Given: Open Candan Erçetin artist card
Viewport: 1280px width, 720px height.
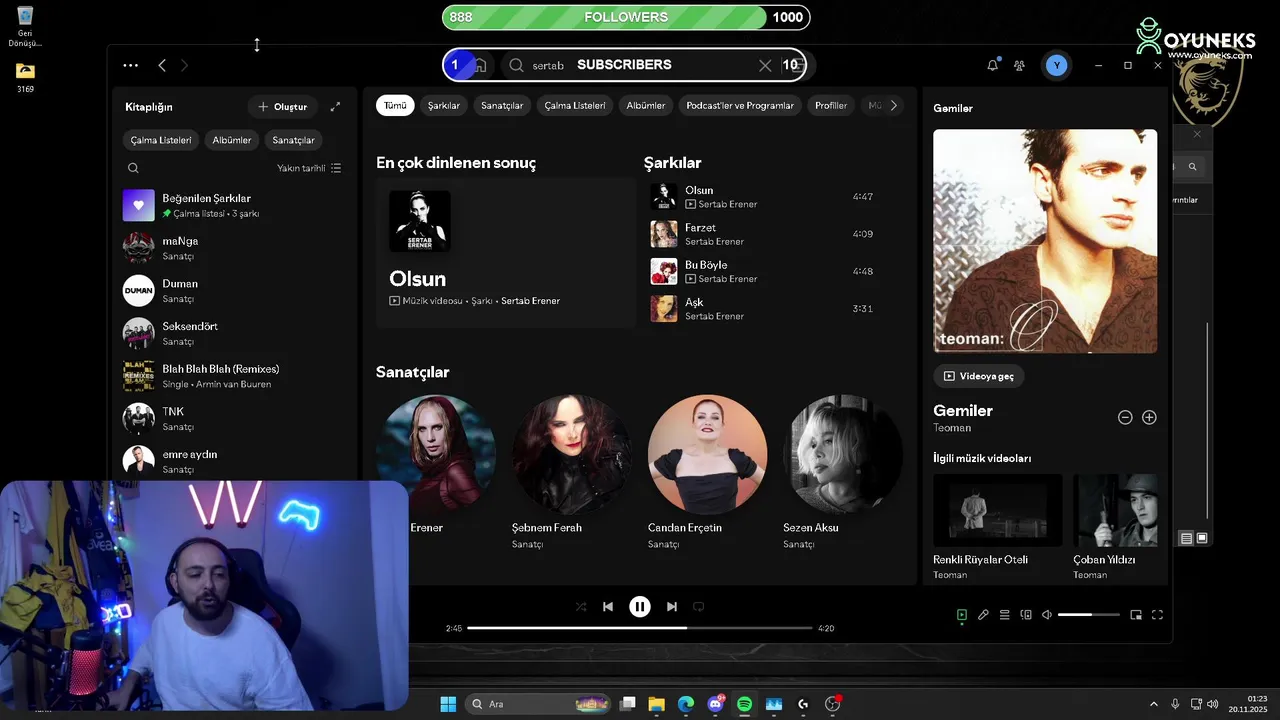Looking at the screenshot, I should (707, 470).
